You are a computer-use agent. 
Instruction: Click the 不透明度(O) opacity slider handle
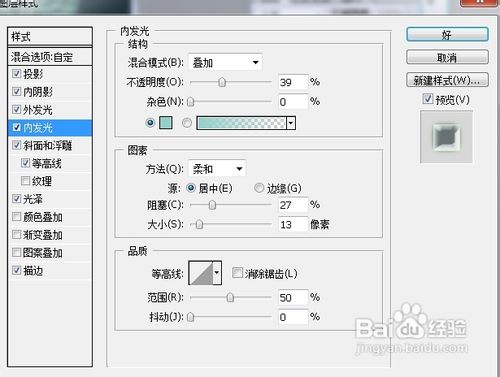(222, 82)
